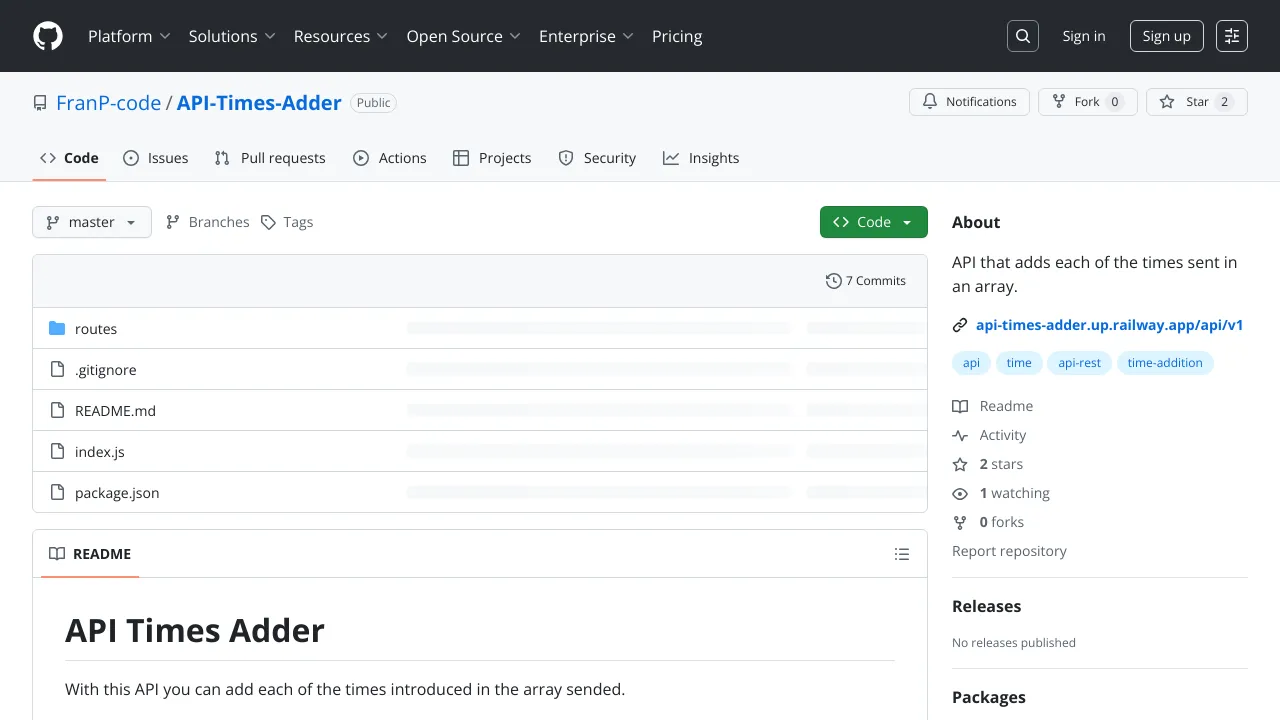This screenshot has width=1280, height=720.
Task: Open the package.json file name
Action: pyautogui.click(x=117, y=493)
